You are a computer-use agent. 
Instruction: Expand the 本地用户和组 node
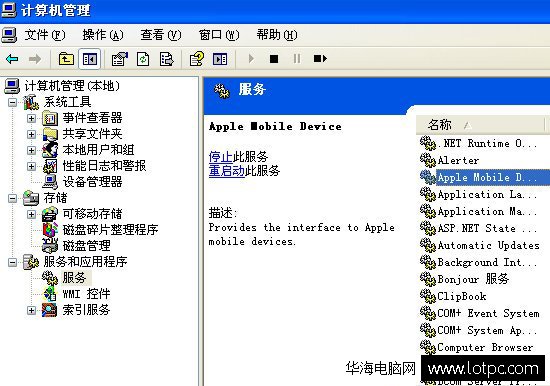coord(31,150)
